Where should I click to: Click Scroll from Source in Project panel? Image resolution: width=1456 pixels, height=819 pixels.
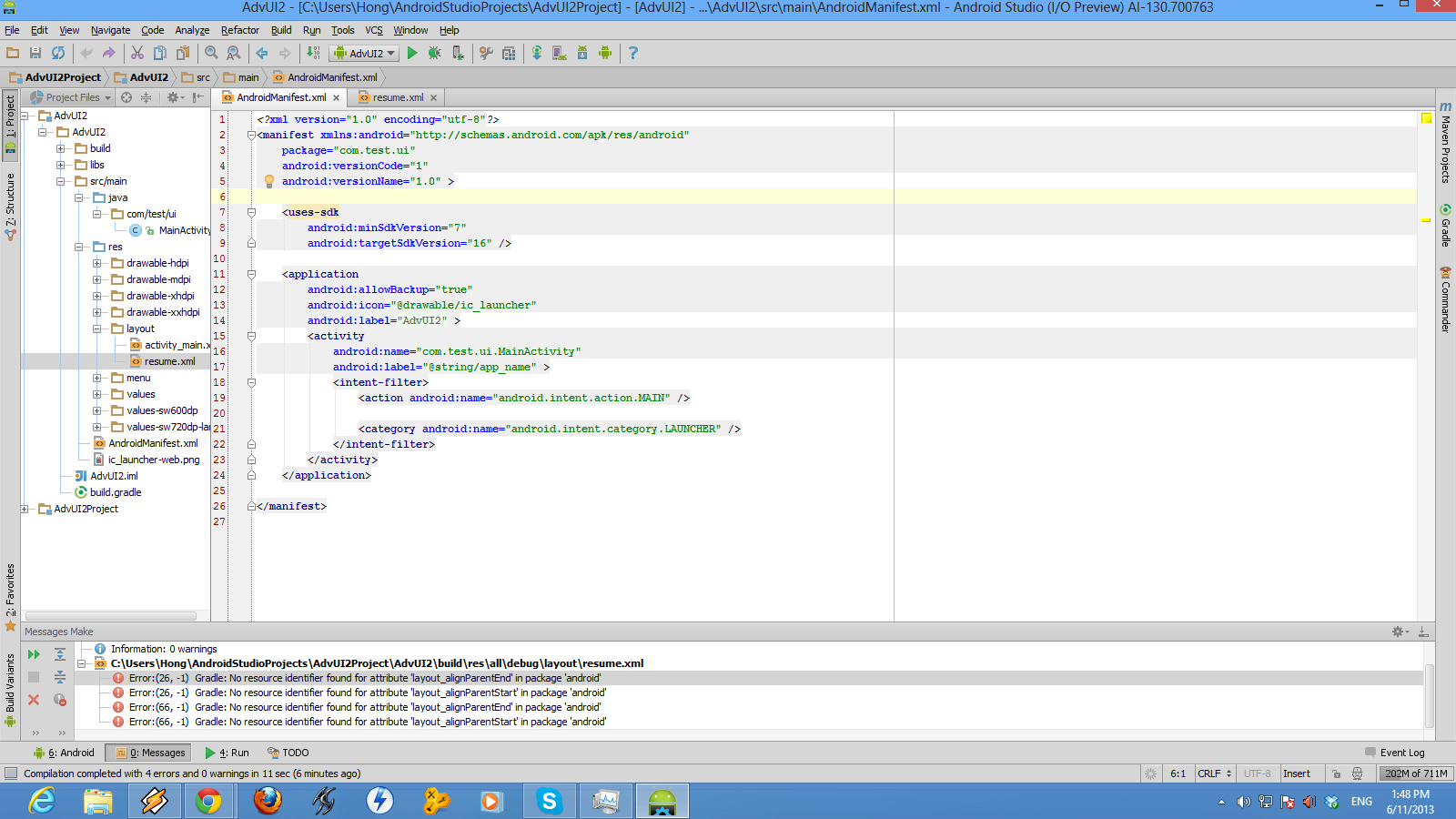click(126, 97)
